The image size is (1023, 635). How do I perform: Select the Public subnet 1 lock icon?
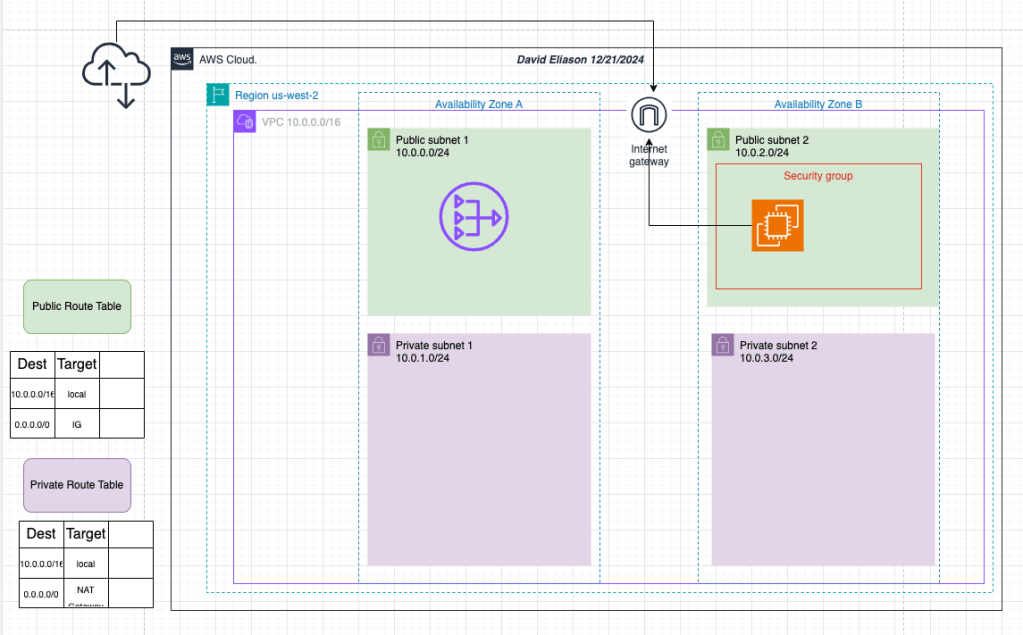pyautogui.click(x=379, y=140)
